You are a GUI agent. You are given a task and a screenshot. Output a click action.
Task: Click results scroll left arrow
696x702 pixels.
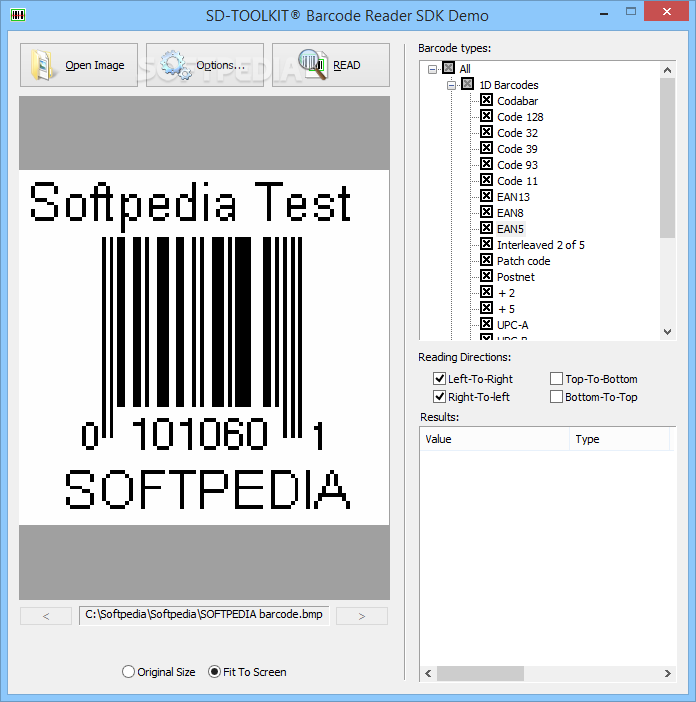pos(428,673)
